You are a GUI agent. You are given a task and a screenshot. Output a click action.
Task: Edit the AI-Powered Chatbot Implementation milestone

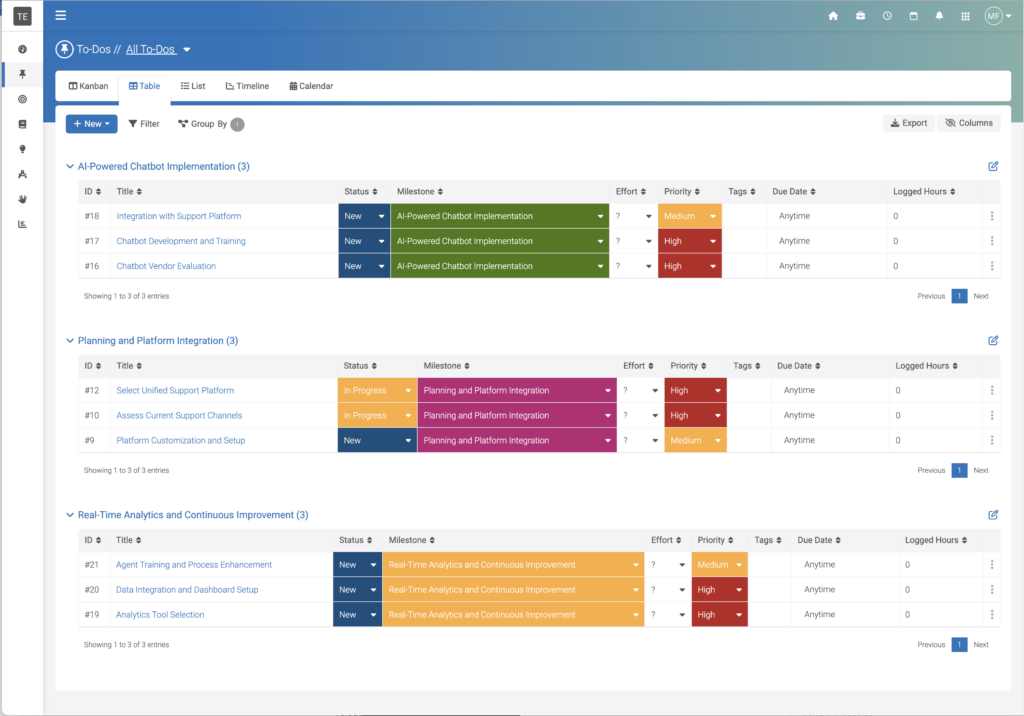992,167
